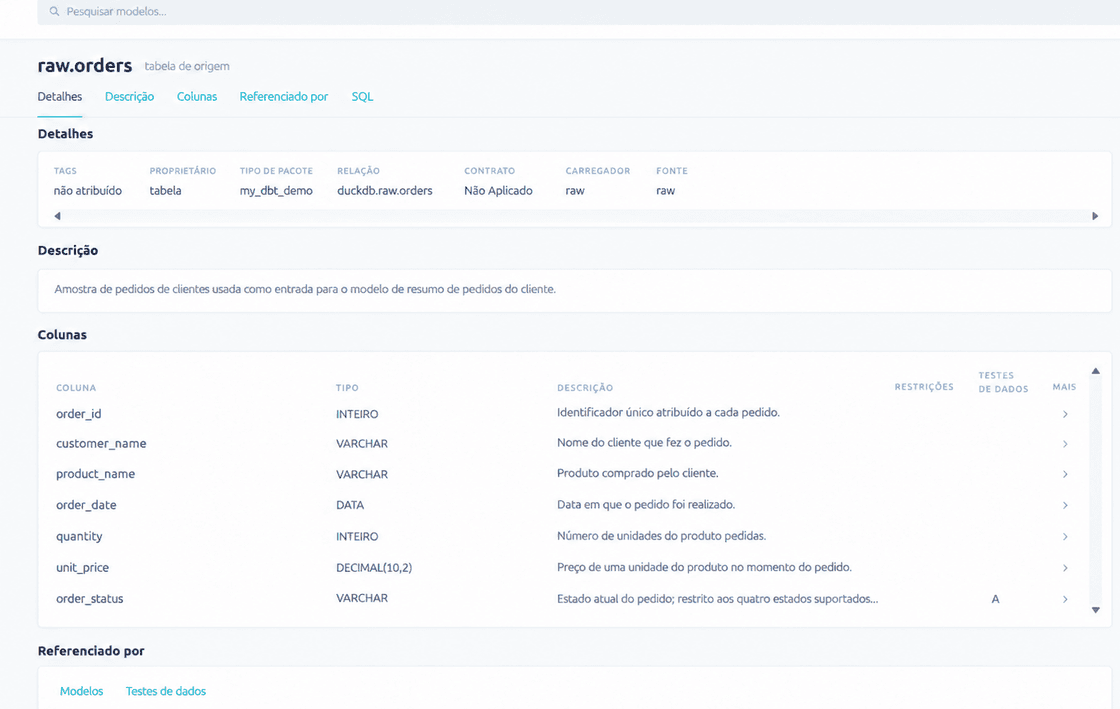The width and height of the screenshot is (1120, 709).
Task: Open the Modelos link under Referenciado por
Action: coord(81,691)
